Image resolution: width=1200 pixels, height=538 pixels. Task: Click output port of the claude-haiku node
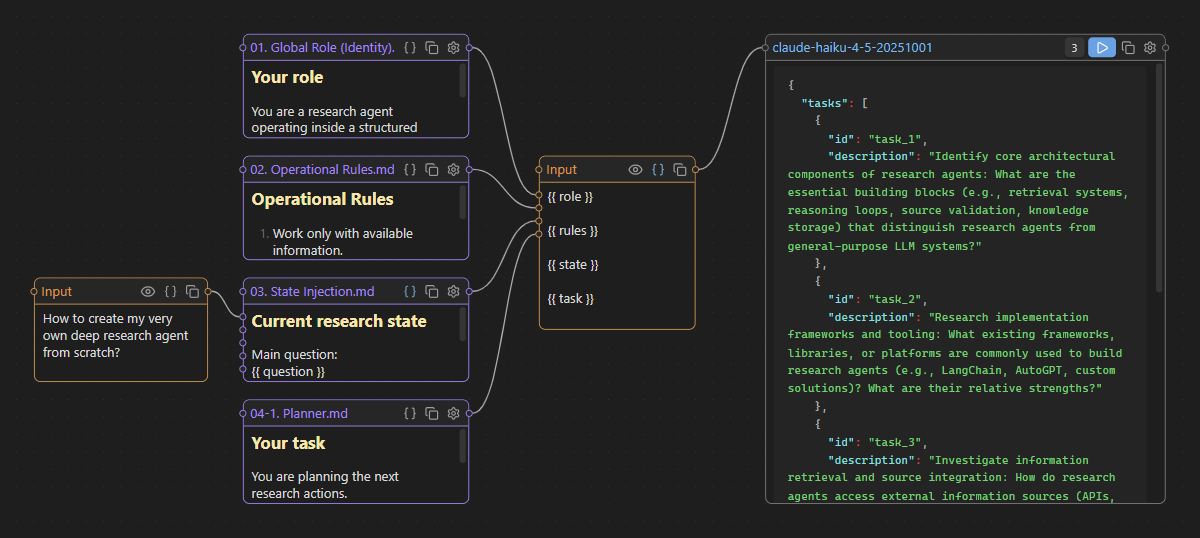1166,47
